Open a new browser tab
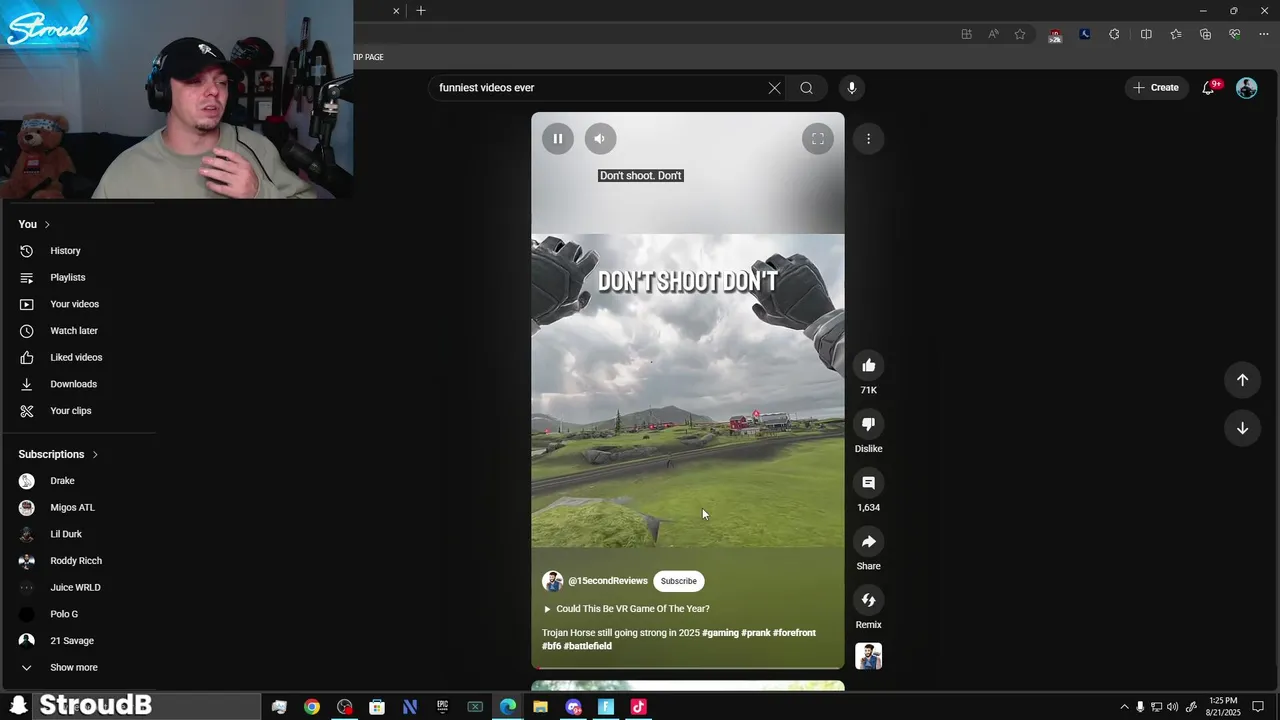 (421, 11)
